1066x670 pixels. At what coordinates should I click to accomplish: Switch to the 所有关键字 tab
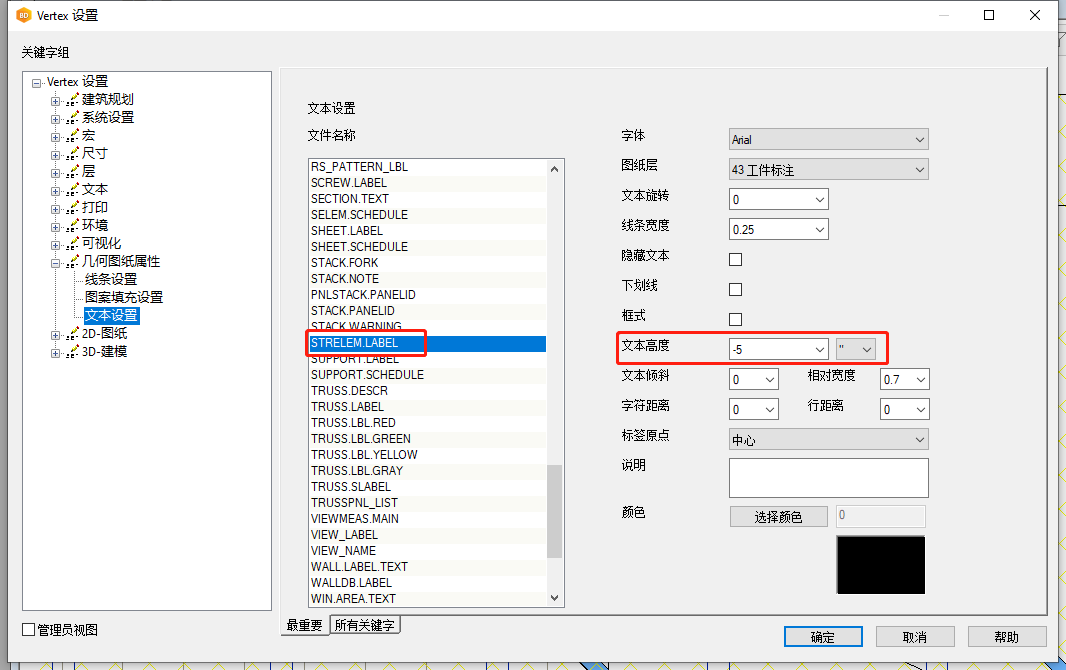364,625
